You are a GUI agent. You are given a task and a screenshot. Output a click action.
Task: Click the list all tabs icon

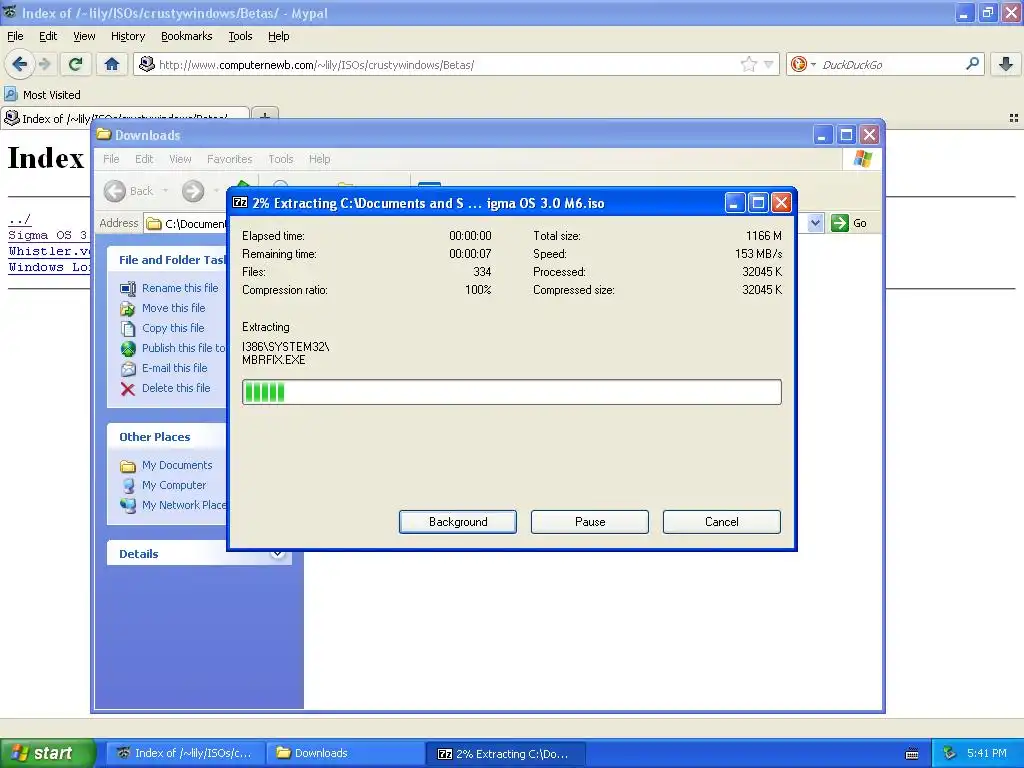pyautogui.click(x=1014, y=118)
